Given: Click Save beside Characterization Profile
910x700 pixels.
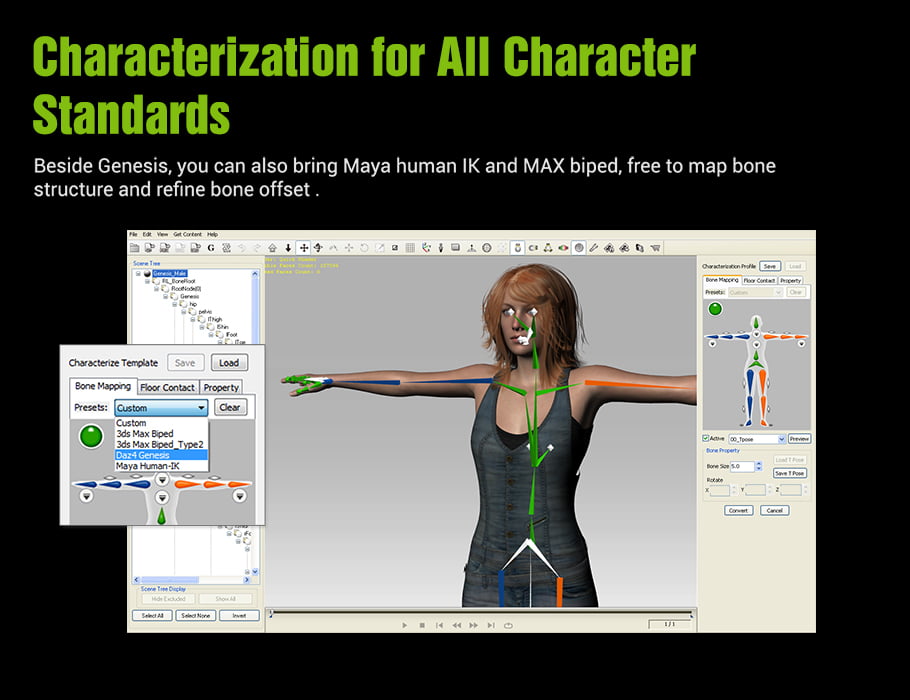Looking at the screenshot, I should coord(770,266).
